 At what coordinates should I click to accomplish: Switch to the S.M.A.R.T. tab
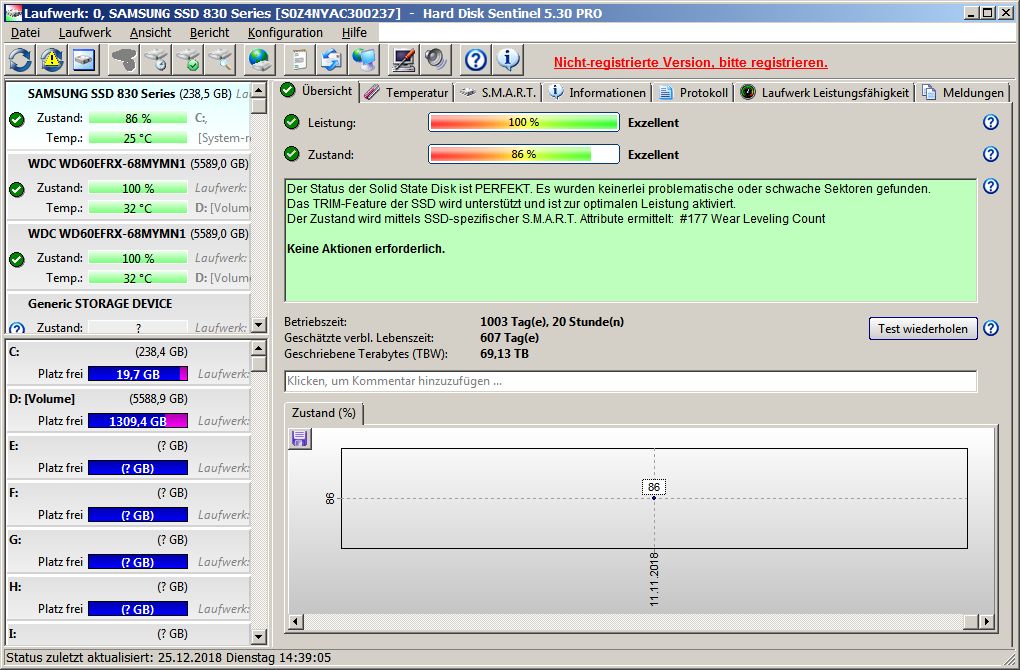pos(498,92)
